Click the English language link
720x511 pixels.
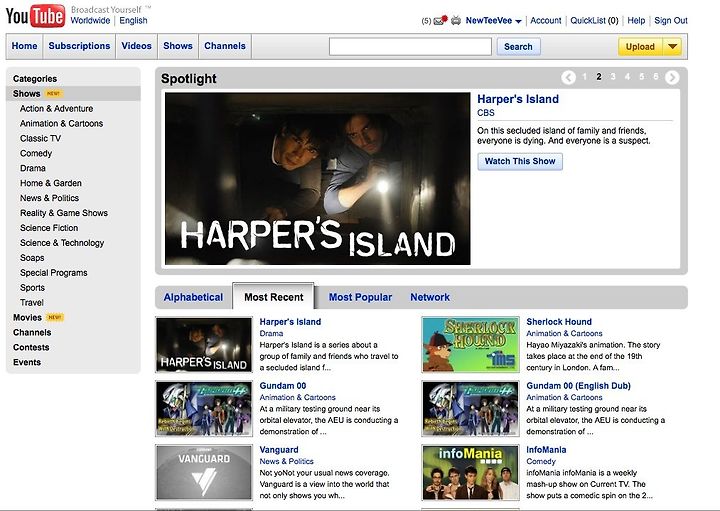(133, 21)
